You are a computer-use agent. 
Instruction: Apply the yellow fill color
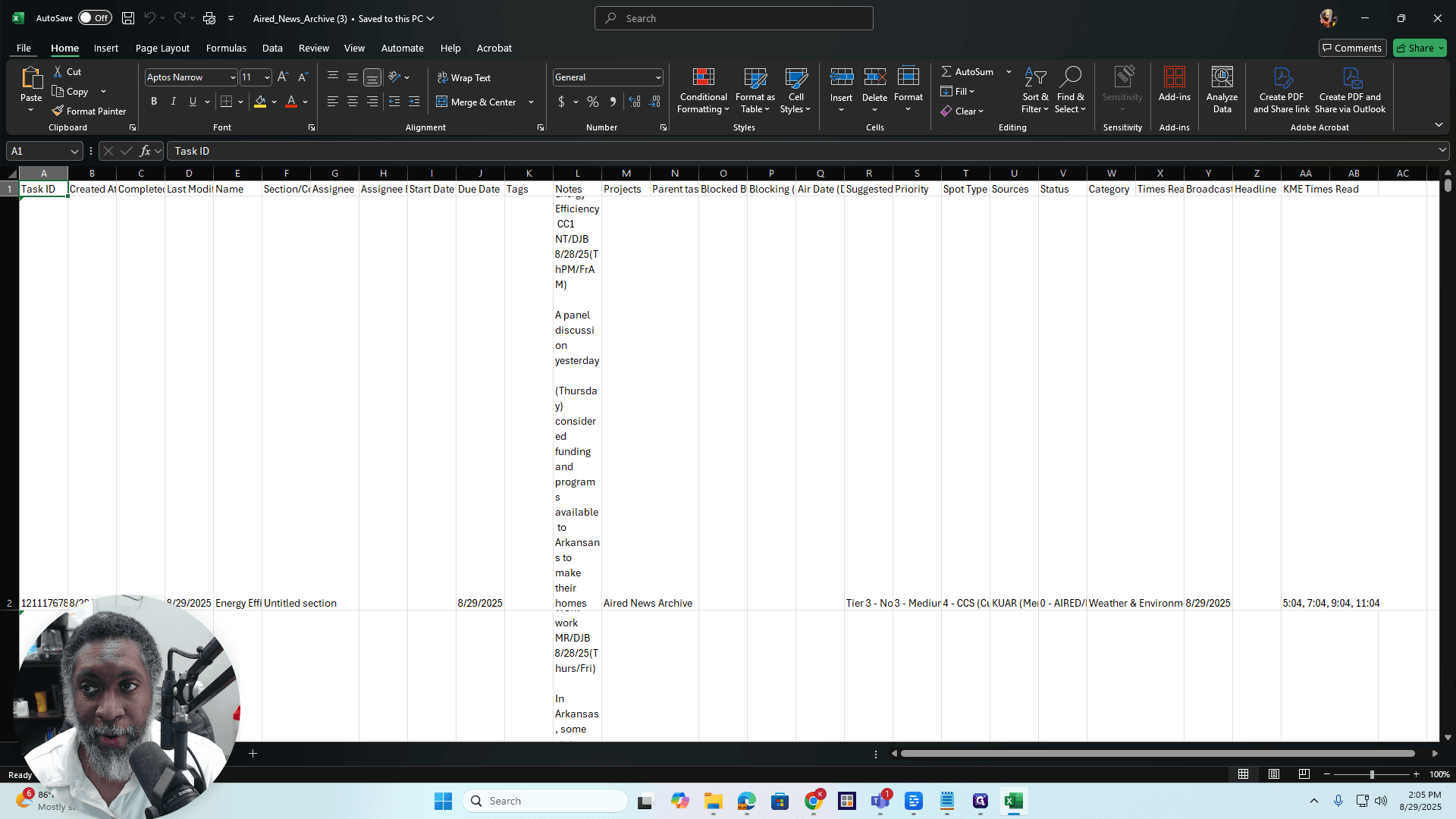pyautogui.click(x=260, y=102)
